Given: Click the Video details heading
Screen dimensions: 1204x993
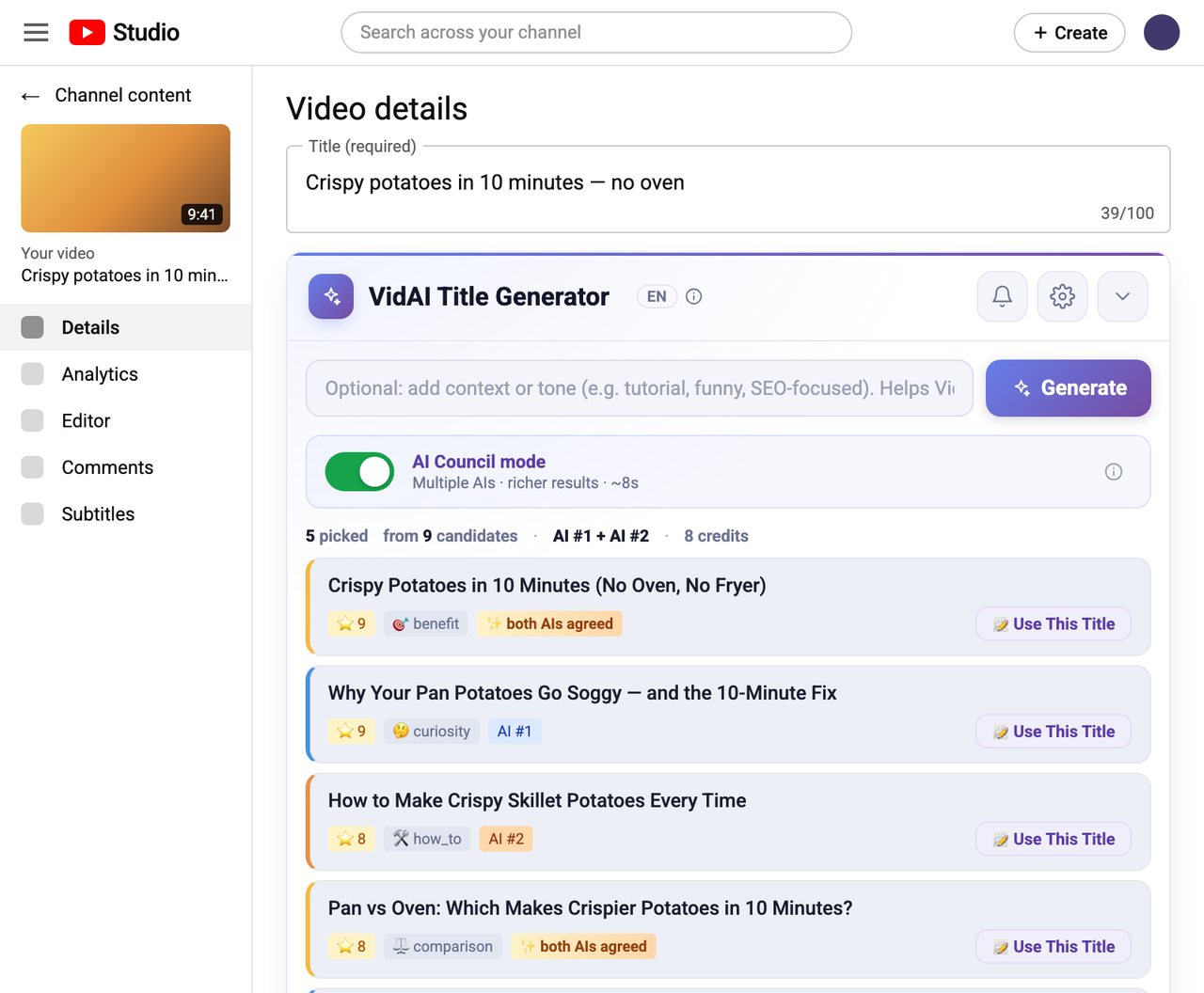Looking at the screenshot, I should pos(377,109).
